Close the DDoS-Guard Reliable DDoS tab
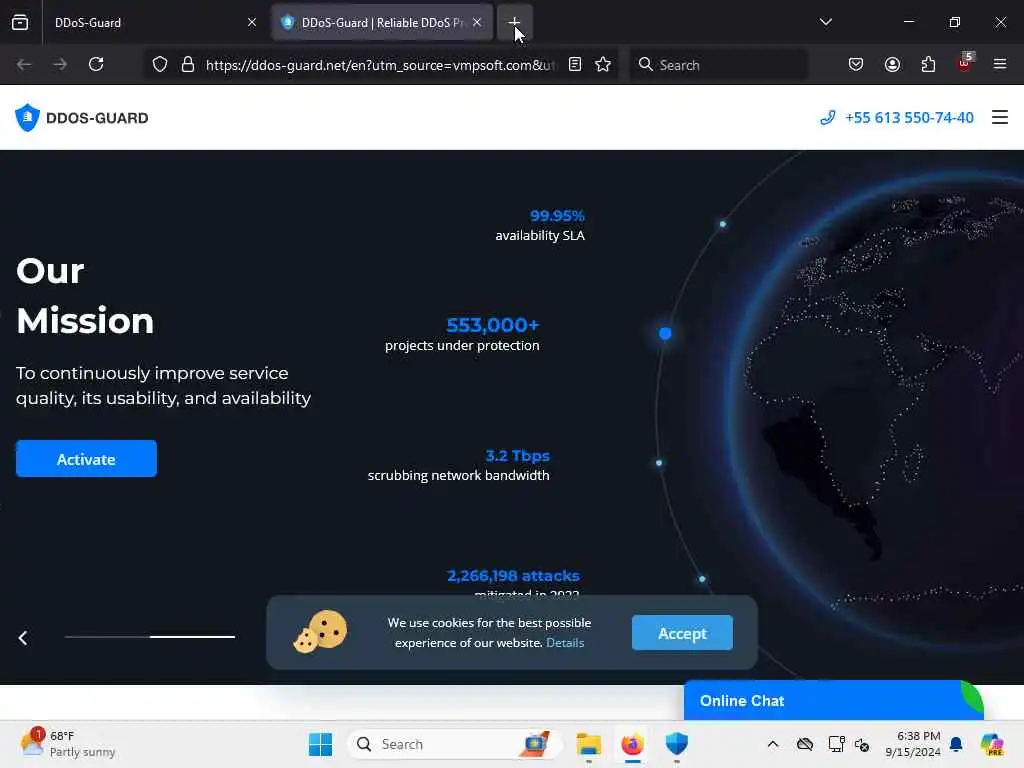Screen dimensions: 1024x768 pos(477,22)
